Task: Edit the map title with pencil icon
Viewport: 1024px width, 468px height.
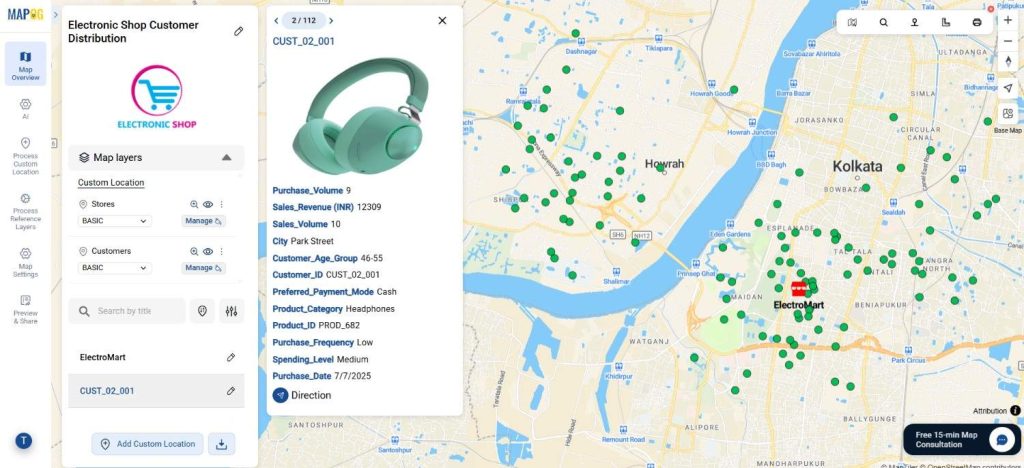Action: point(238,31)
